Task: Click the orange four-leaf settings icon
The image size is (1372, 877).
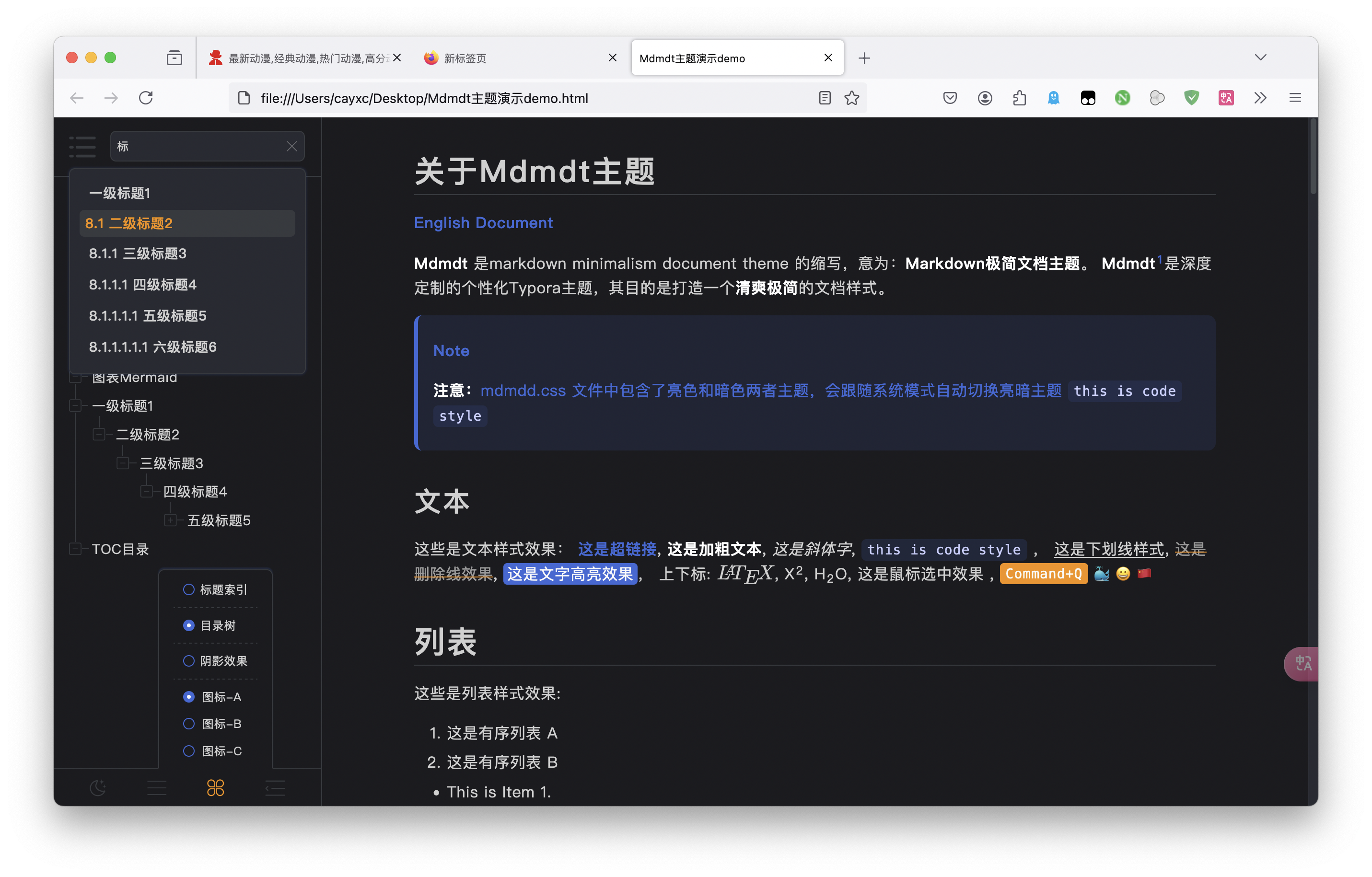Action: coord(215,787)
